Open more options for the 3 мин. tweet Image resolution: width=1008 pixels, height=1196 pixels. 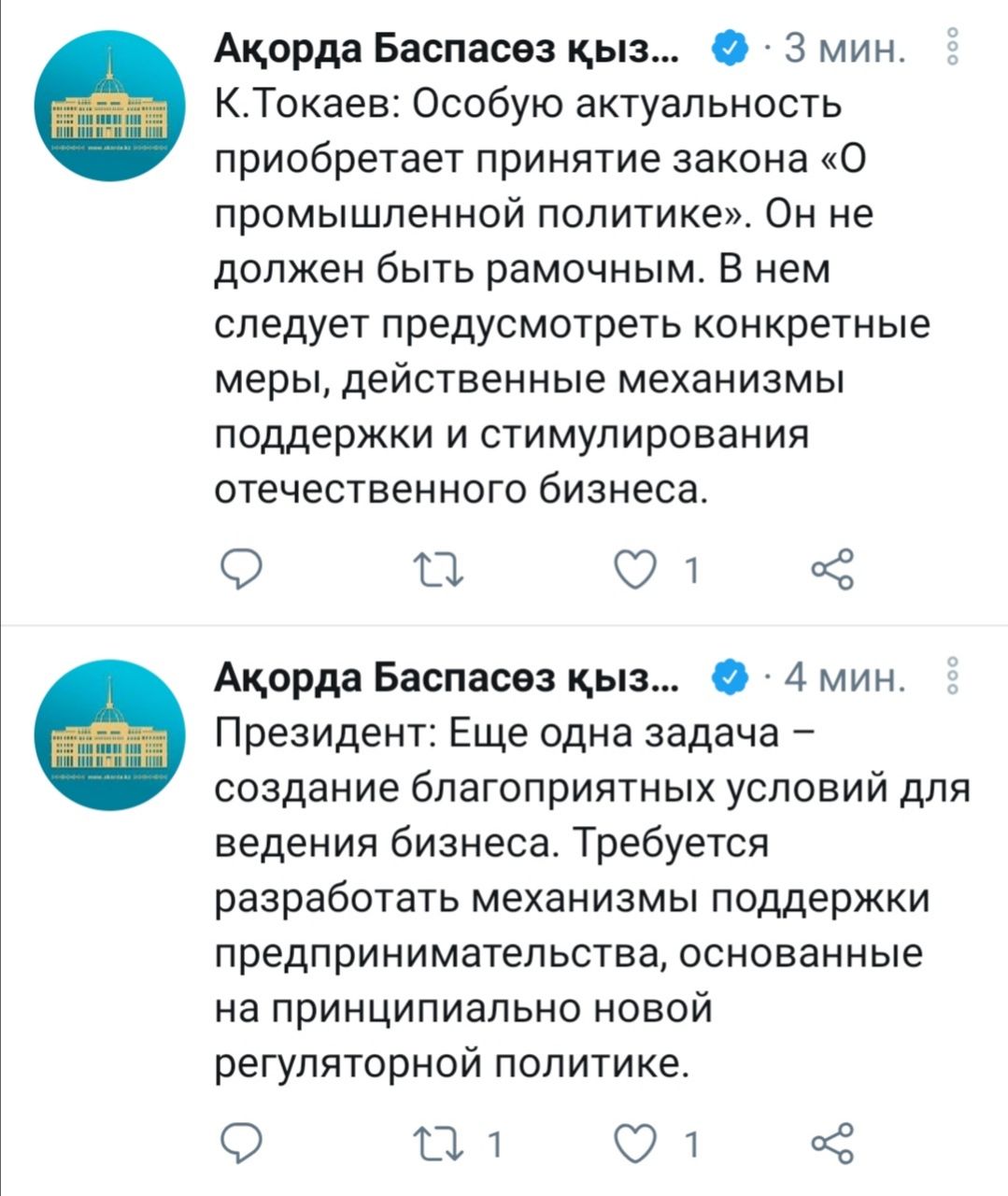(x=953, y=47)
